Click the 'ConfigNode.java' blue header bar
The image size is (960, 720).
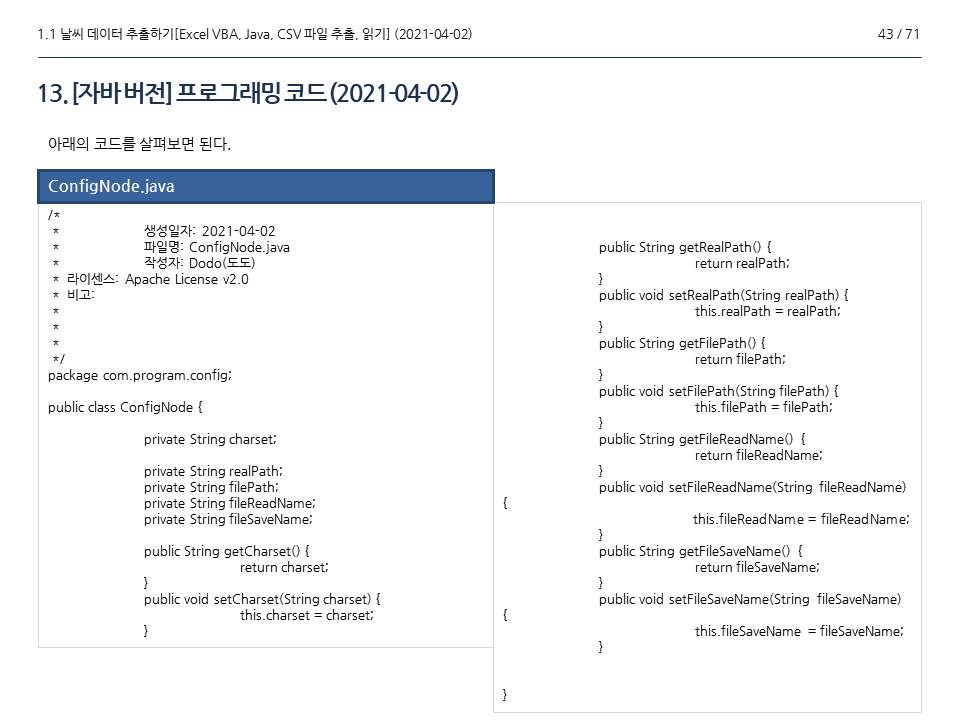click(x=266, y=186)
